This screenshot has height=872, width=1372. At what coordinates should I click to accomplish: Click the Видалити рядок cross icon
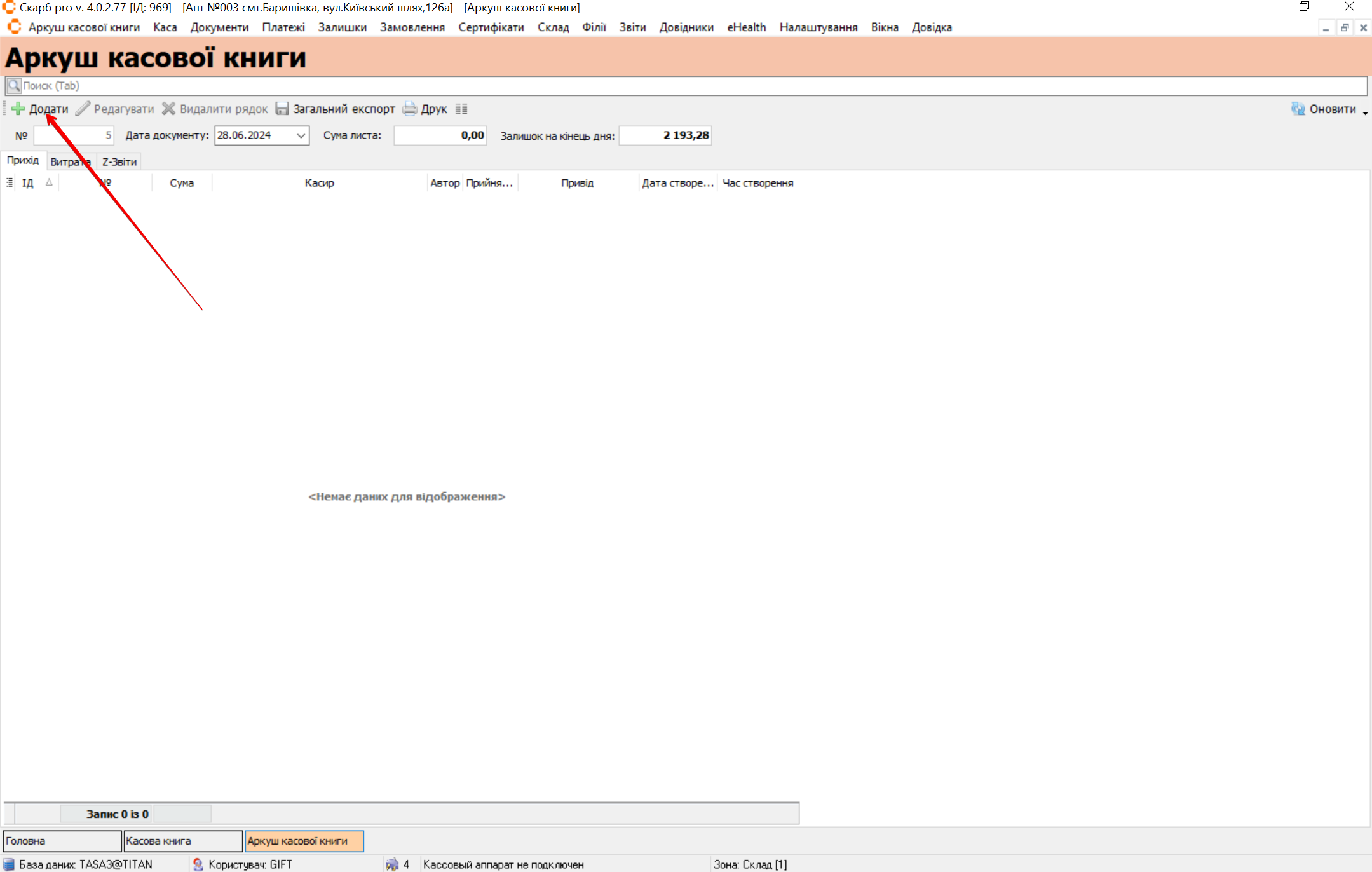coord(168,109)
